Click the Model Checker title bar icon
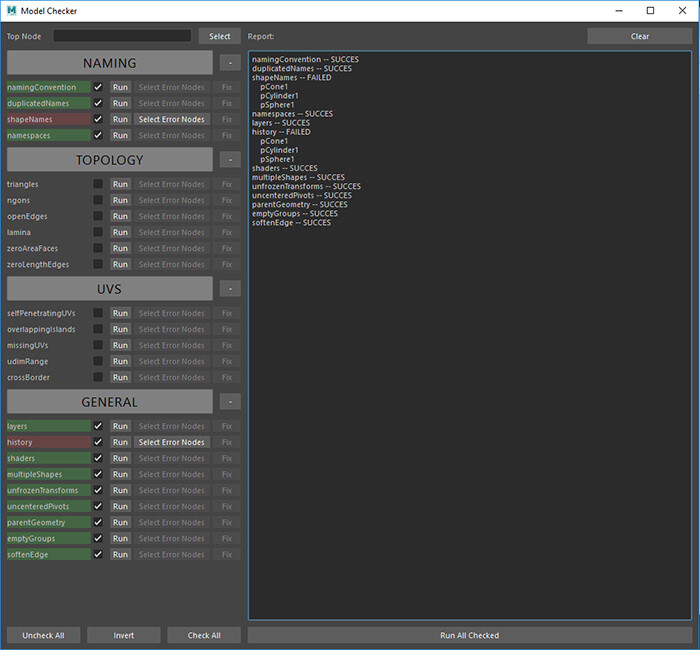This screenshot has height=650, width=700. click(10, 10)
